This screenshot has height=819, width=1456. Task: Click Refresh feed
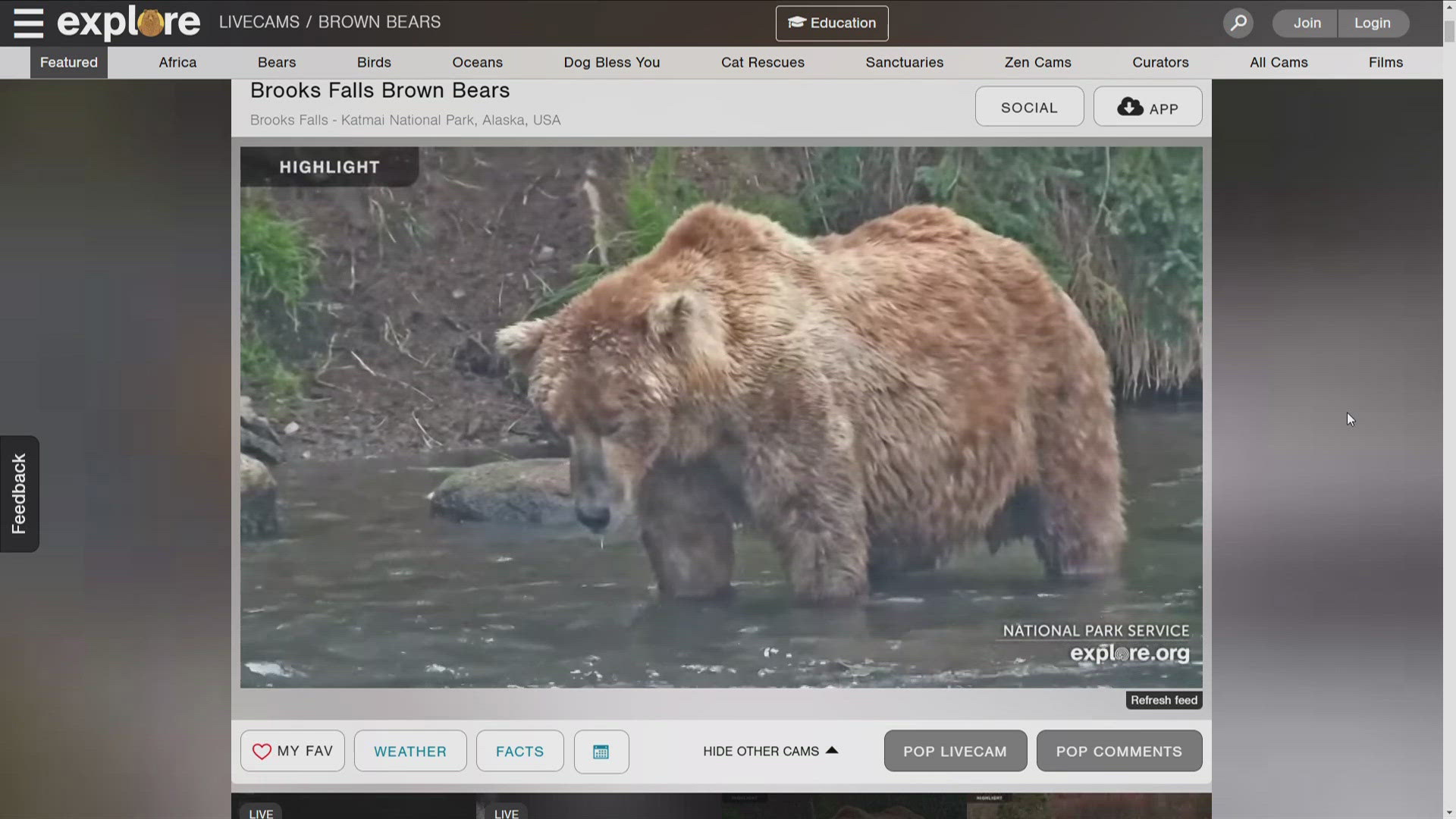1164,700
